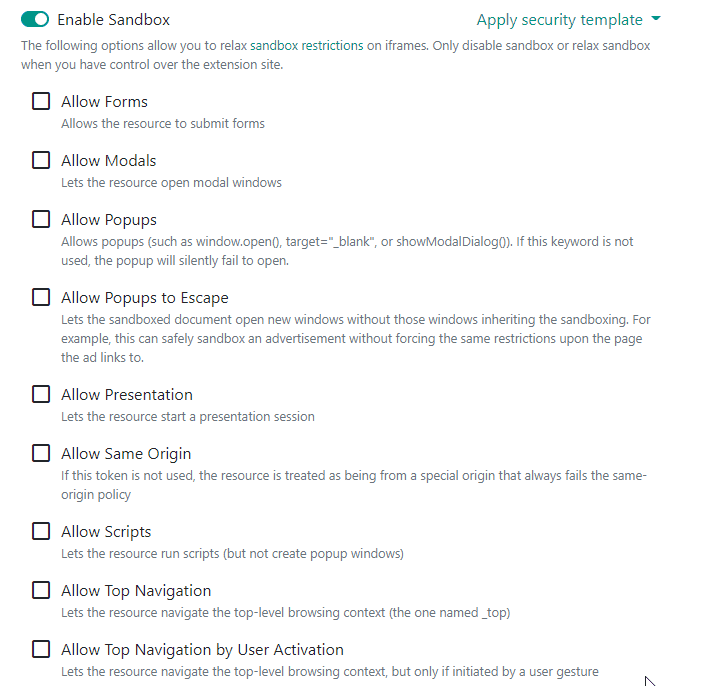Click the Allow Forms label text
722x686 pixels.
pos(104,102)
